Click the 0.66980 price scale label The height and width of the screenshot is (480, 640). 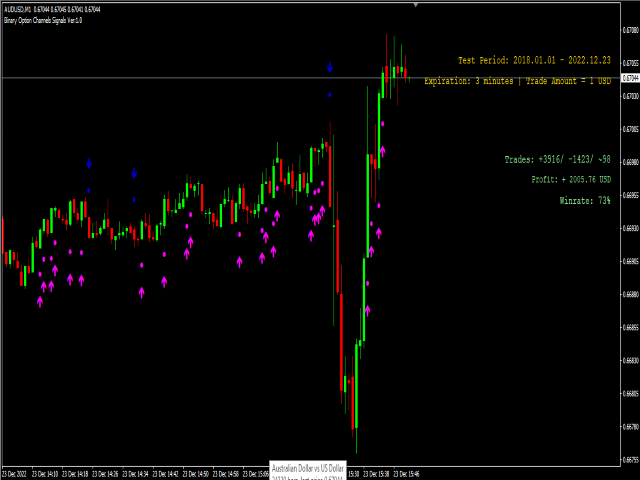click(630, 162)
